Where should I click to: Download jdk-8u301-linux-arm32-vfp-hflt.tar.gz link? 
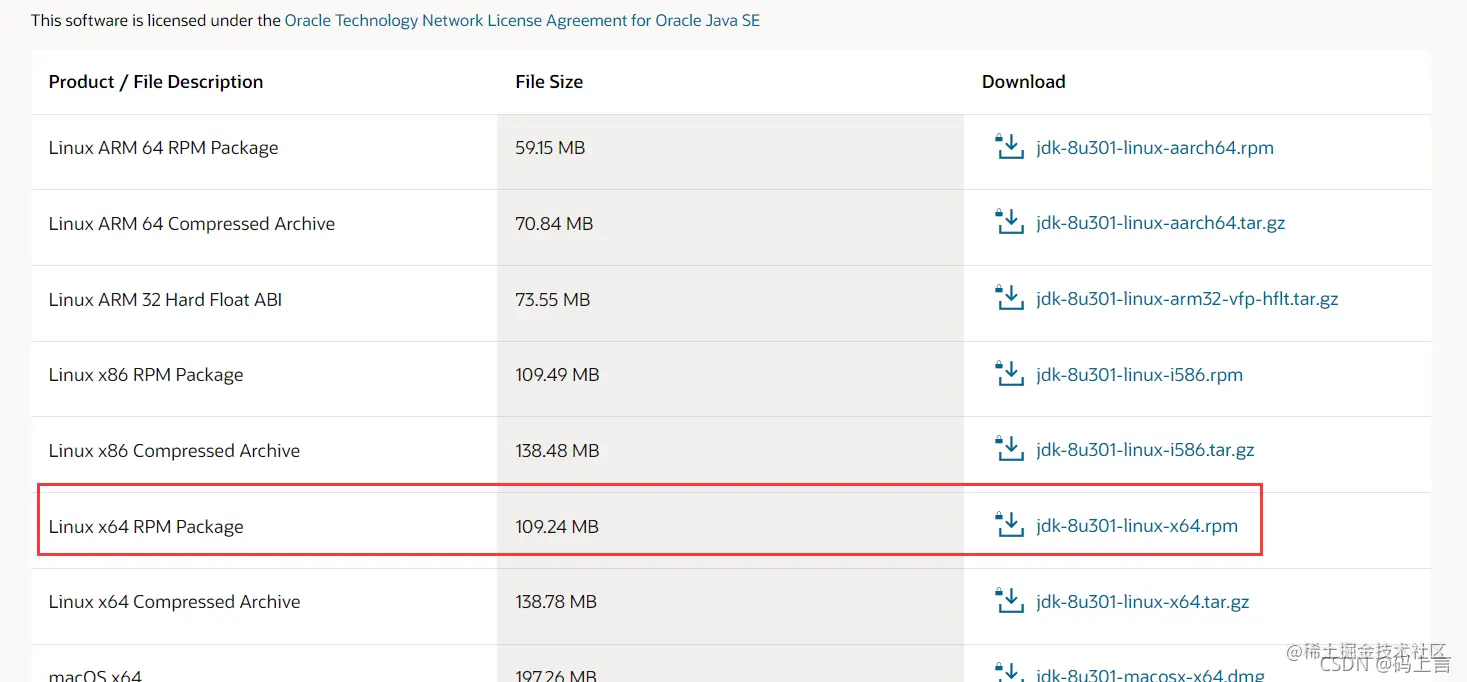click(1187, 299)
